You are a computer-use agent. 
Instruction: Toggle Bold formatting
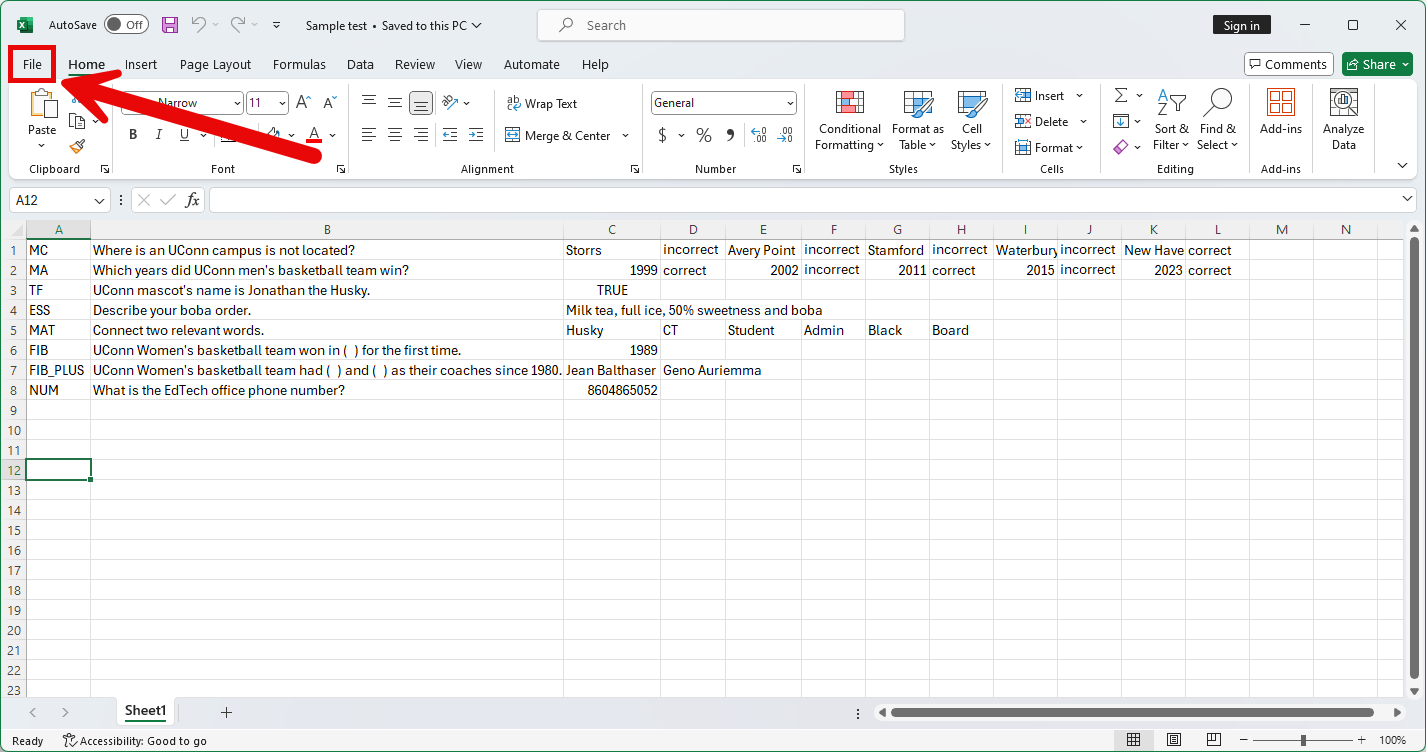[x=133, y=135]
